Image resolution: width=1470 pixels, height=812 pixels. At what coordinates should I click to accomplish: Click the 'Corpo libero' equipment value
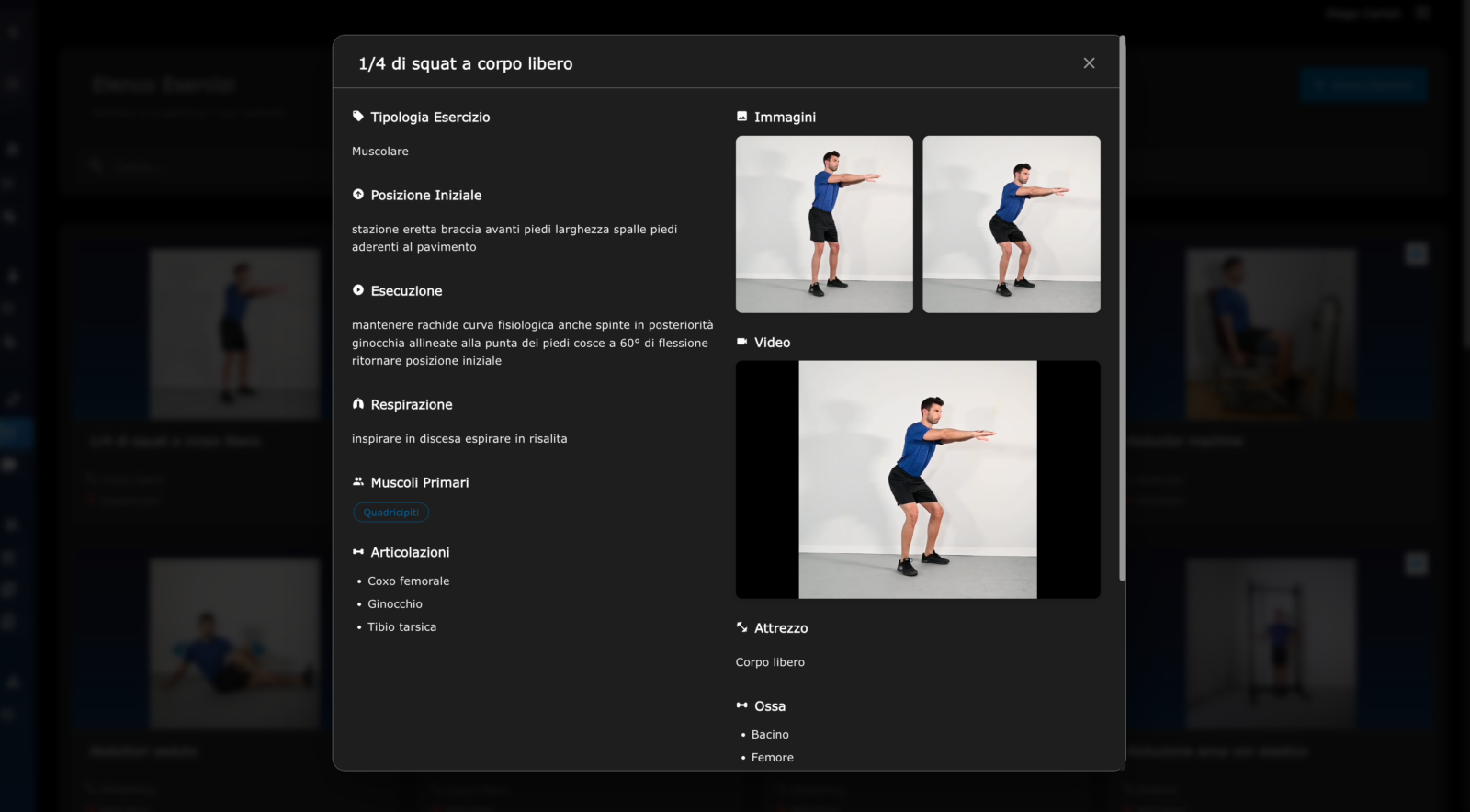coord(770,662)
